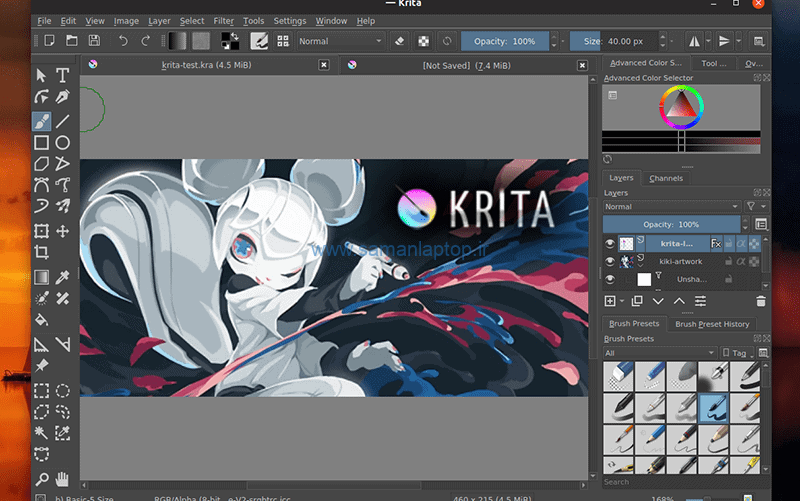This screenshot has height=501, width=800.
Task: Select the Rectangular Selection tool
Action: [x=41, y=391]
